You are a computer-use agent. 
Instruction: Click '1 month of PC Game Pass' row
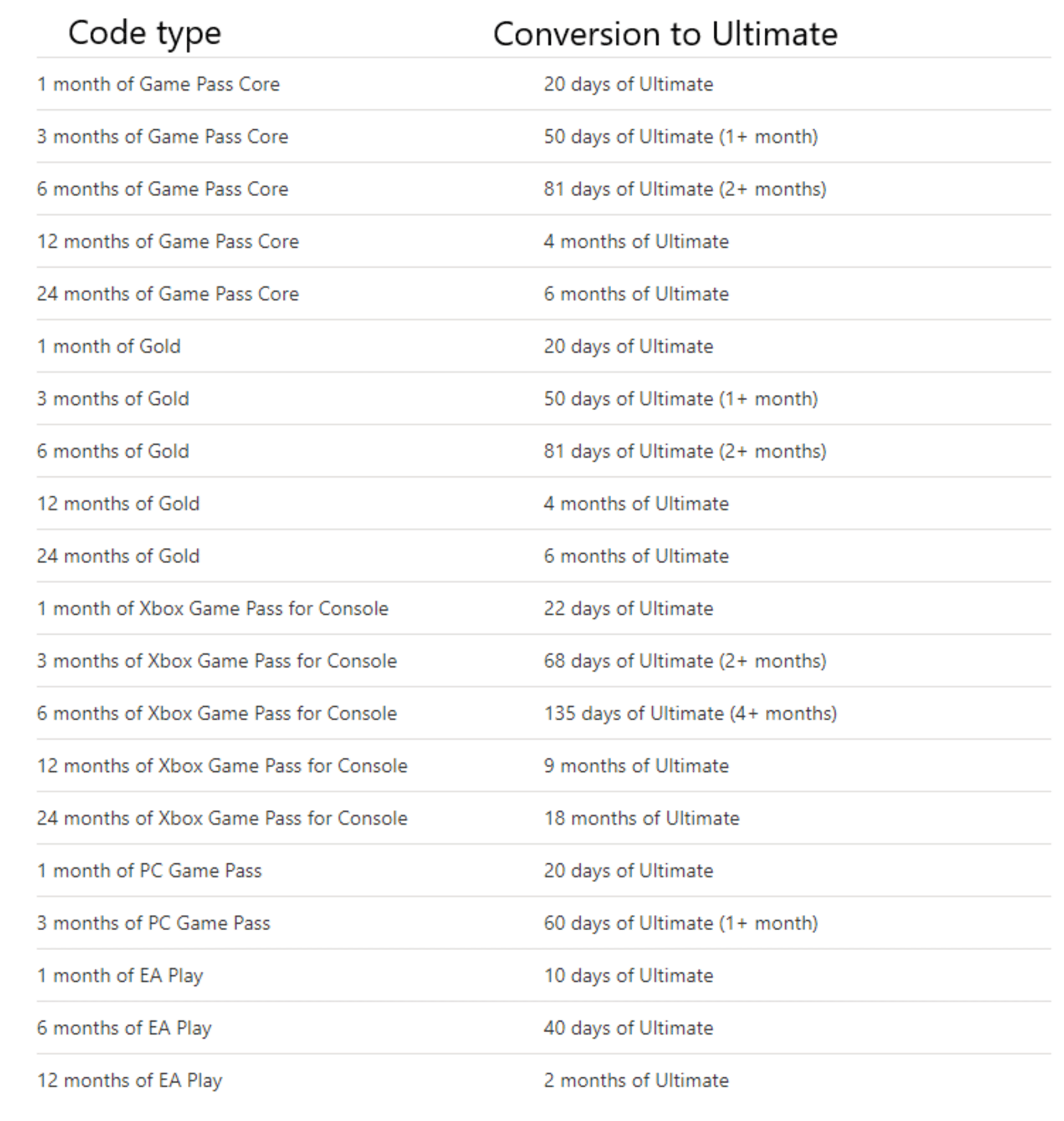(532, 864)
